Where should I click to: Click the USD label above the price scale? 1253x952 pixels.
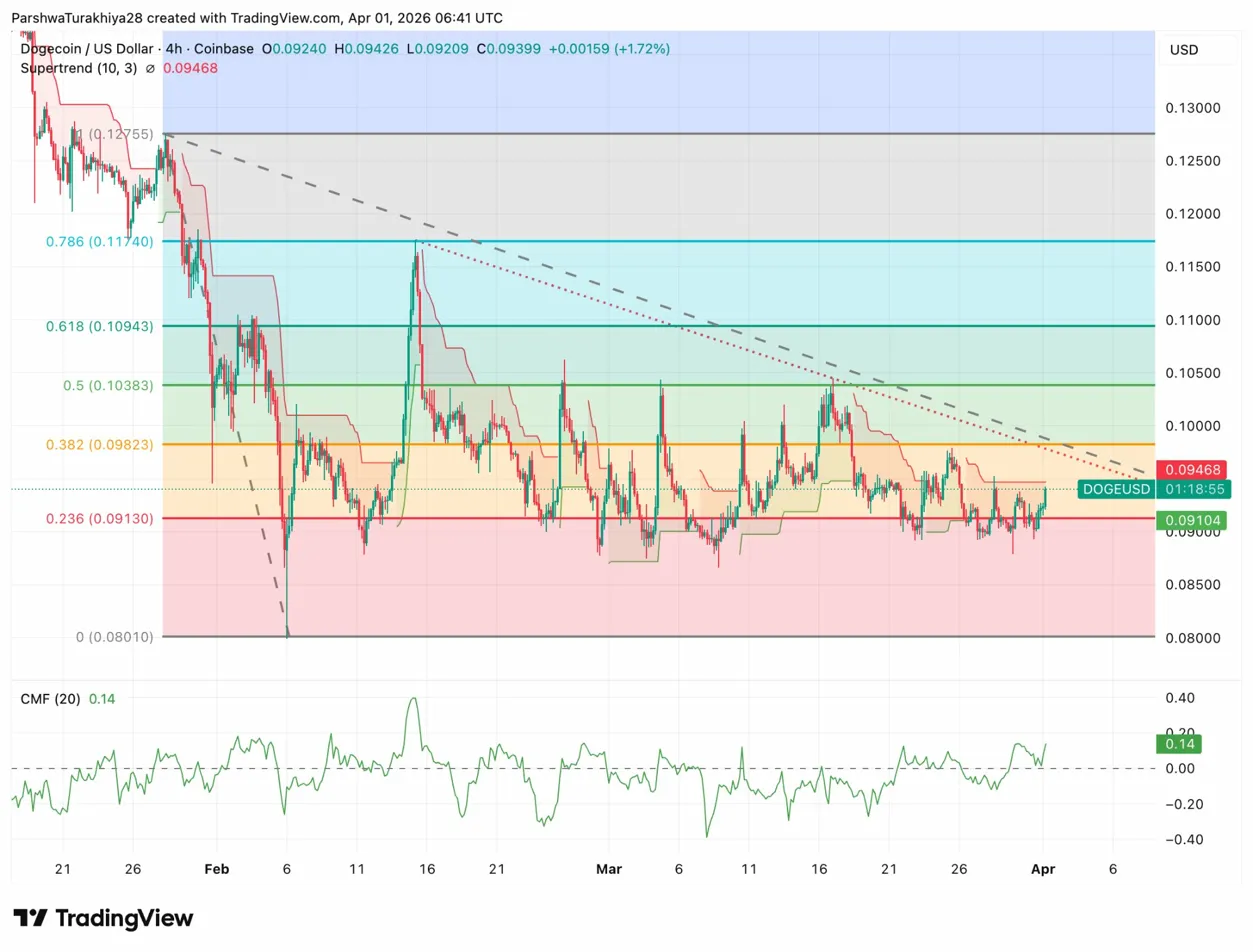(1186, 50)
